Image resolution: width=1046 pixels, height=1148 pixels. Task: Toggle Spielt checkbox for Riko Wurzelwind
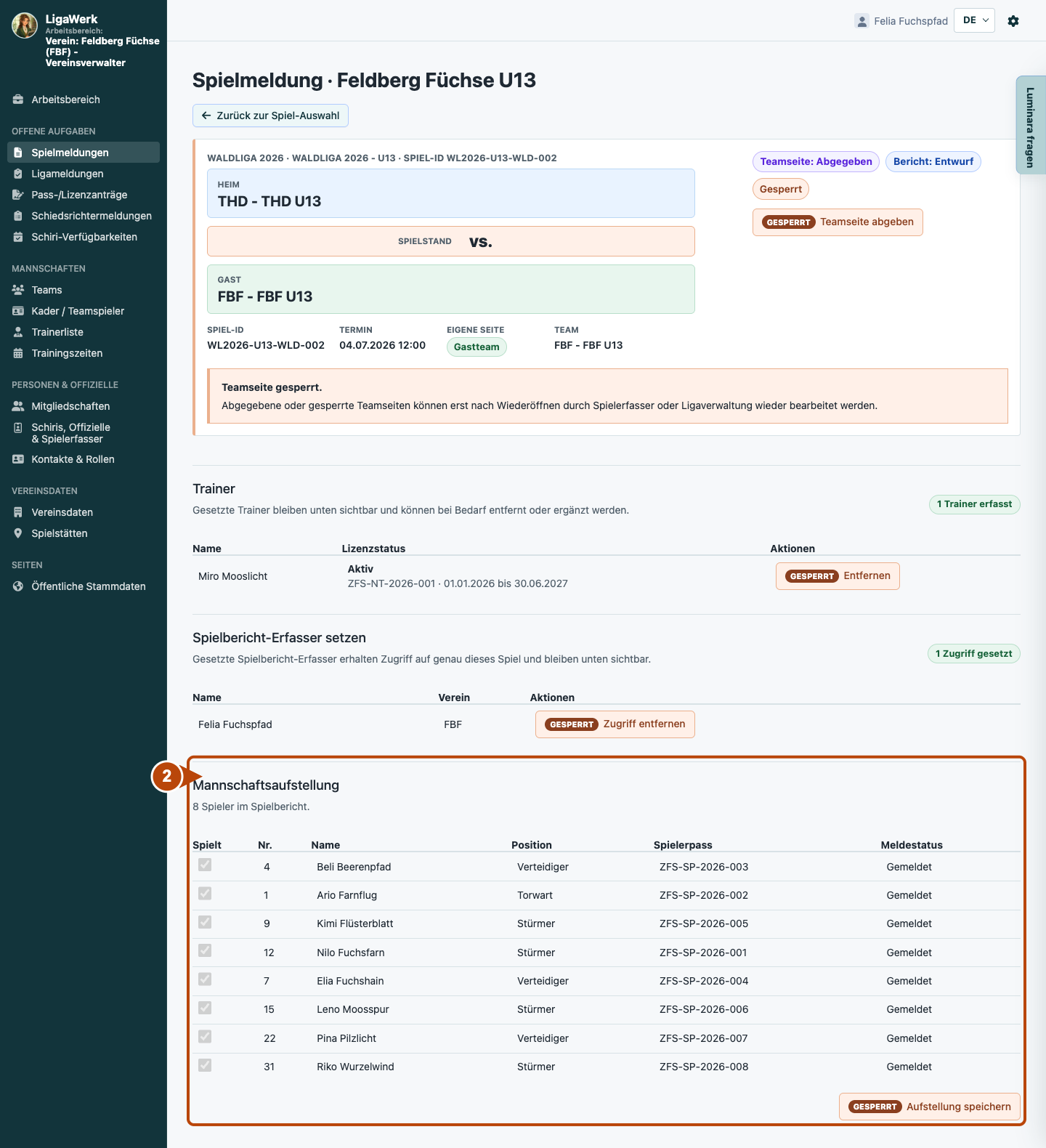[x=205, y=1065]
